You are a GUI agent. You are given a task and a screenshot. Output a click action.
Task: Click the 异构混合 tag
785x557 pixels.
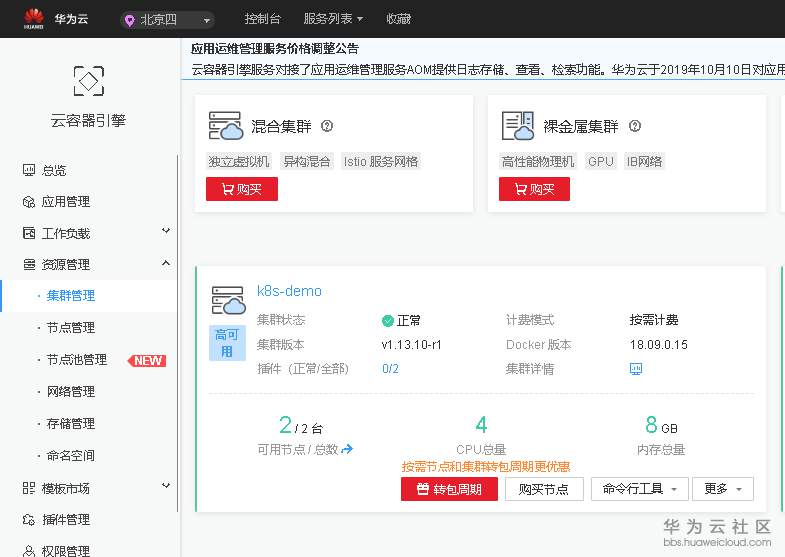point(306,161)
